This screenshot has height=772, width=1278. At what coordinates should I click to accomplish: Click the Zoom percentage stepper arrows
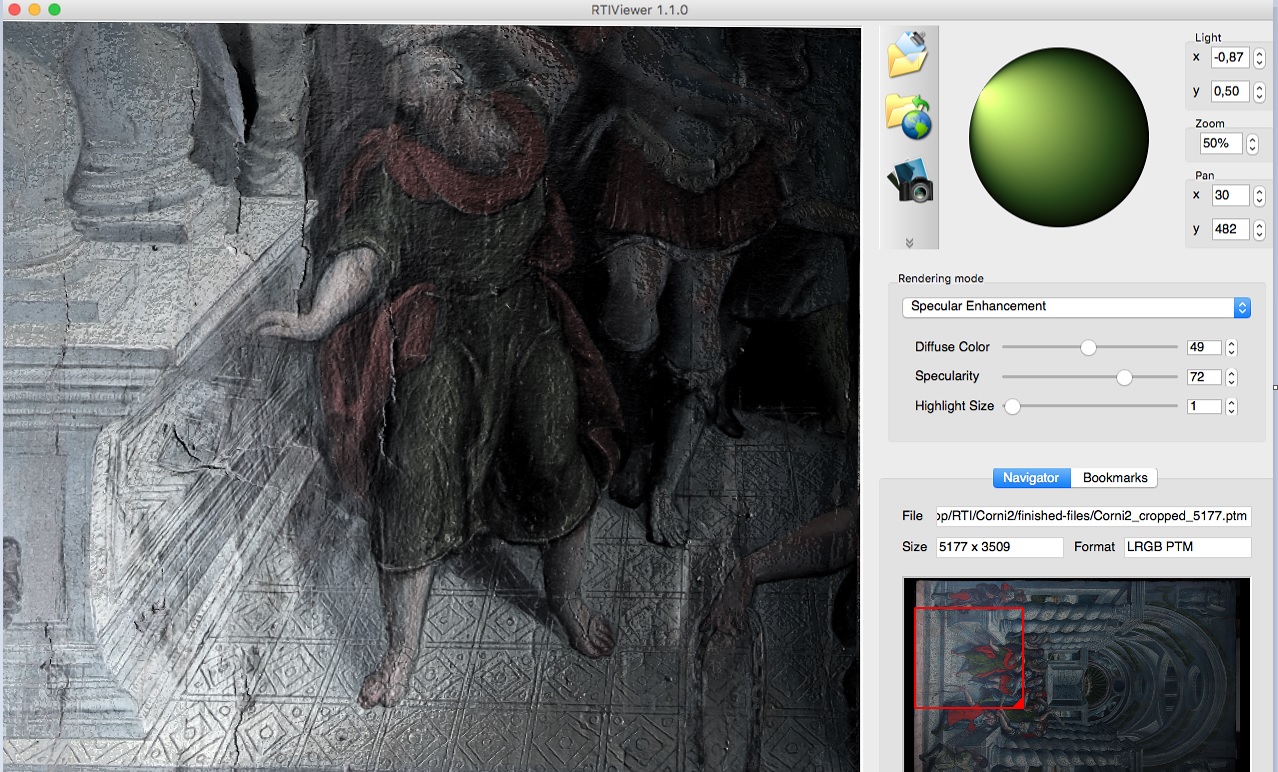coord(1252,144)
